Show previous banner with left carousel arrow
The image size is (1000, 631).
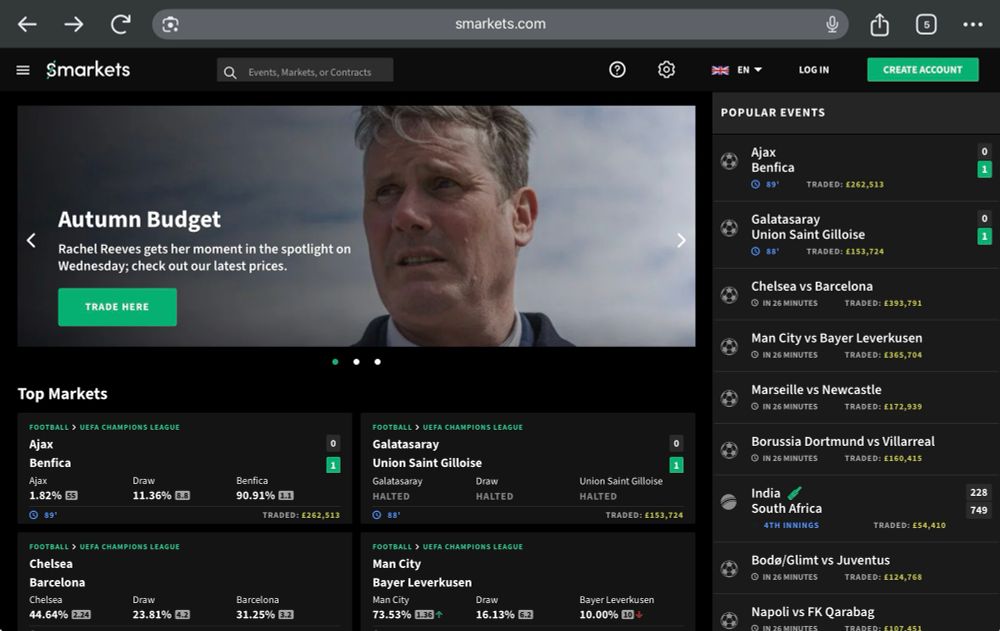(x=31, y=241)
